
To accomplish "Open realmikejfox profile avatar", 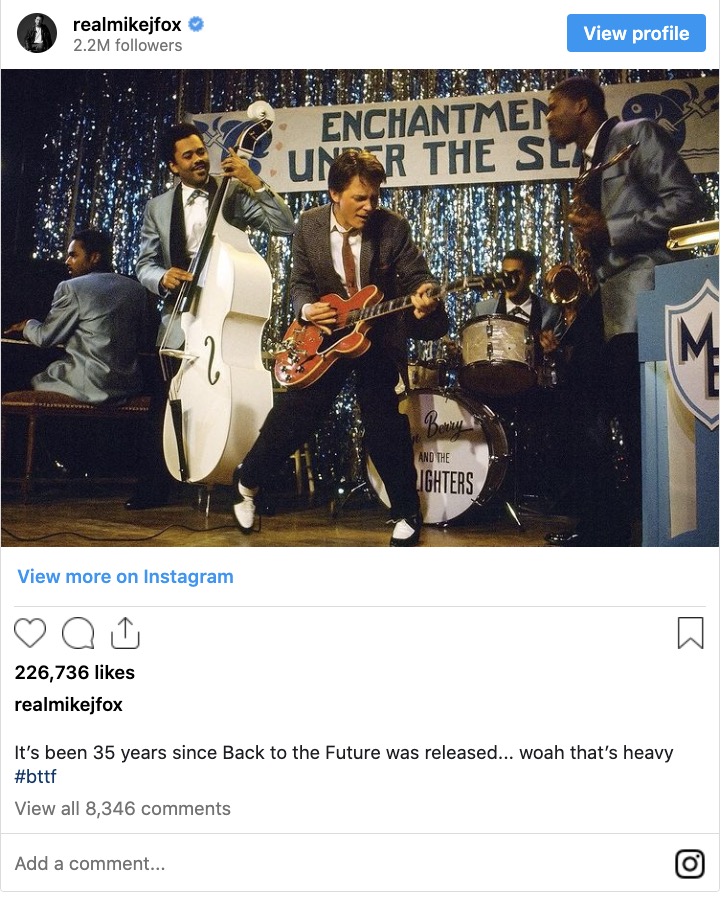I will pyautogui.click(x=37, y=33).
